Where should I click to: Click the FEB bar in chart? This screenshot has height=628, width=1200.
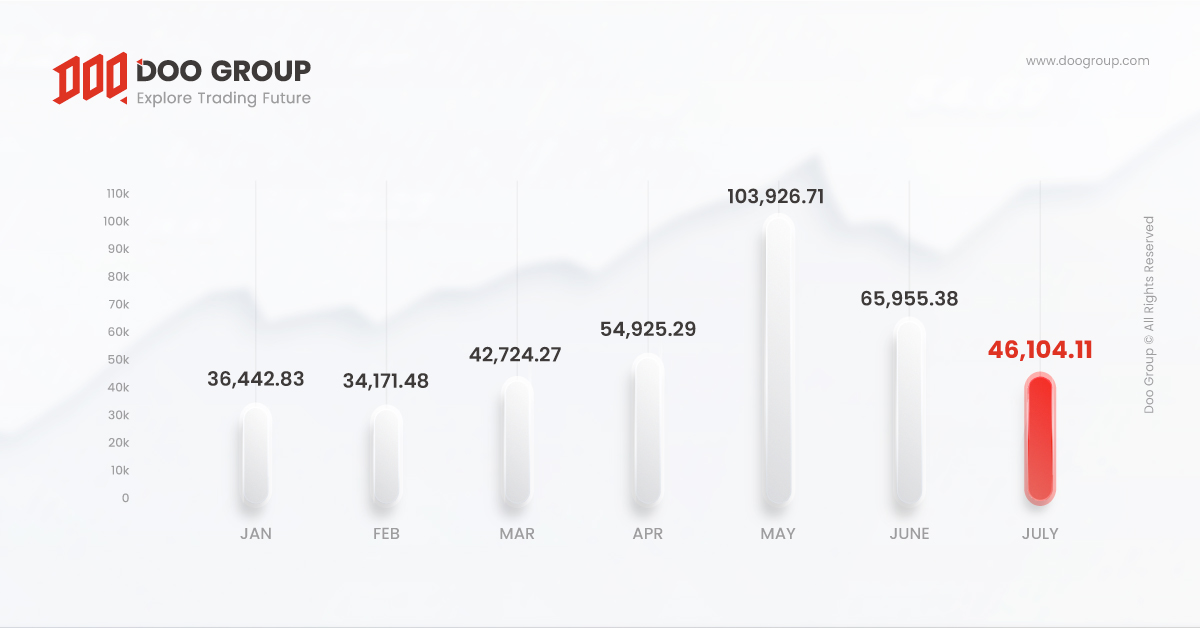click(386, 454)
